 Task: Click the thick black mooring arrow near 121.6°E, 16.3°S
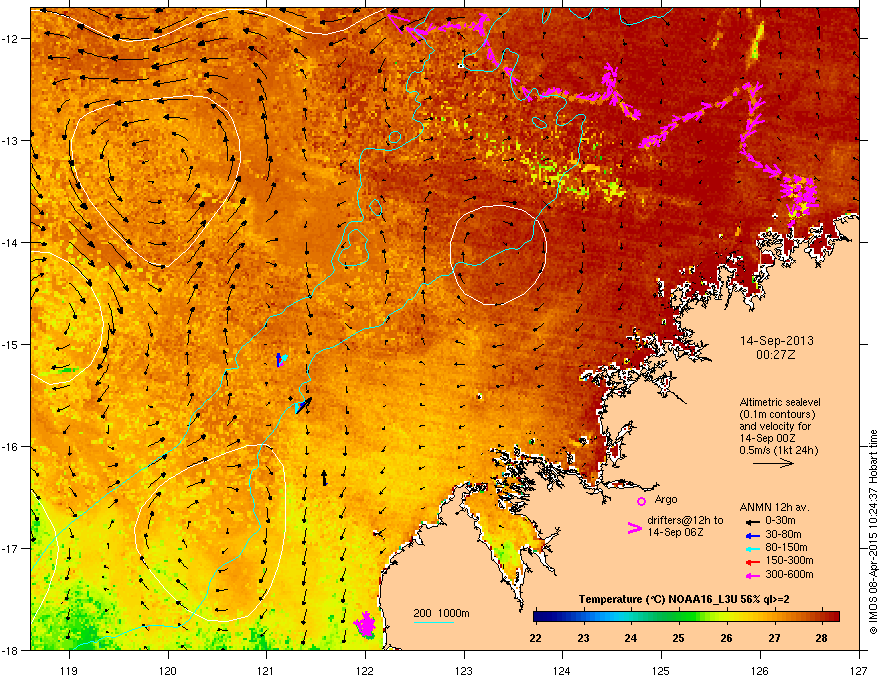(324, 478)
